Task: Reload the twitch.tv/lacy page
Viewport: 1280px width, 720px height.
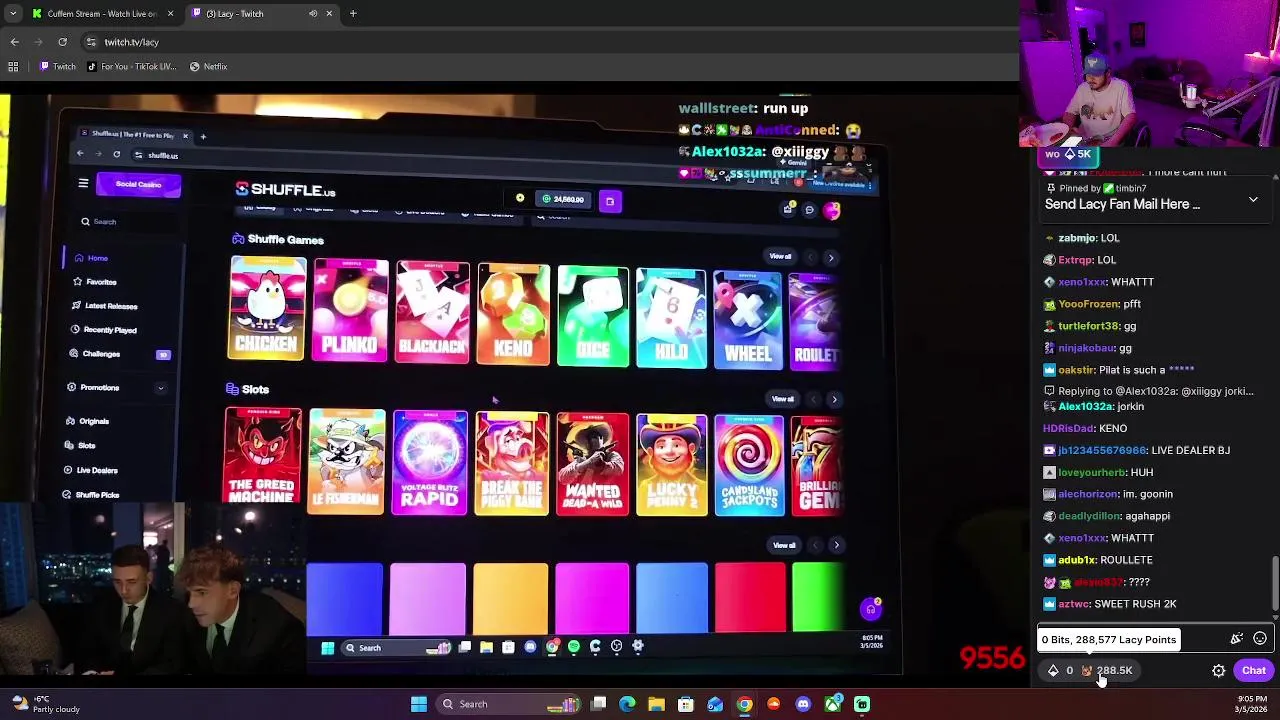Action: tap(62, 42)
